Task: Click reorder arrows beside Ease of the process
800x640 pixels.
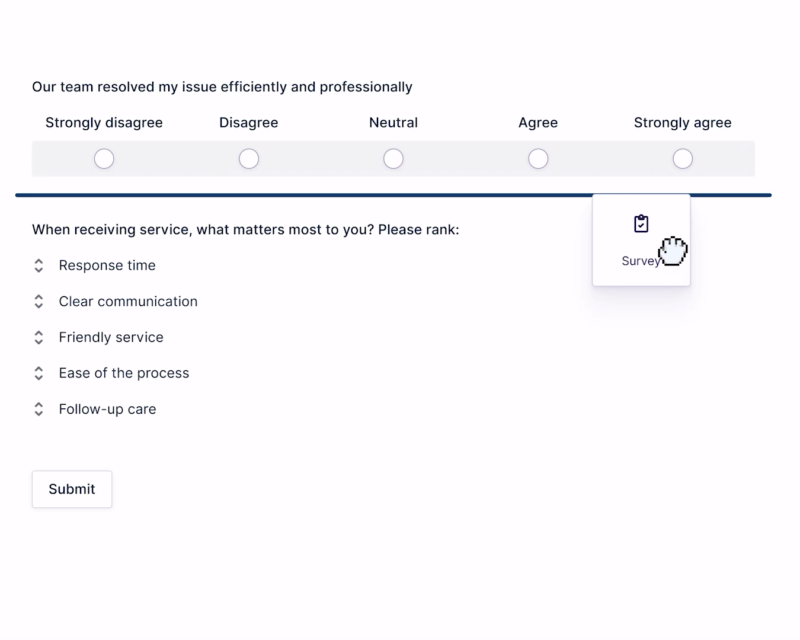Action: [x=39, y=374]
